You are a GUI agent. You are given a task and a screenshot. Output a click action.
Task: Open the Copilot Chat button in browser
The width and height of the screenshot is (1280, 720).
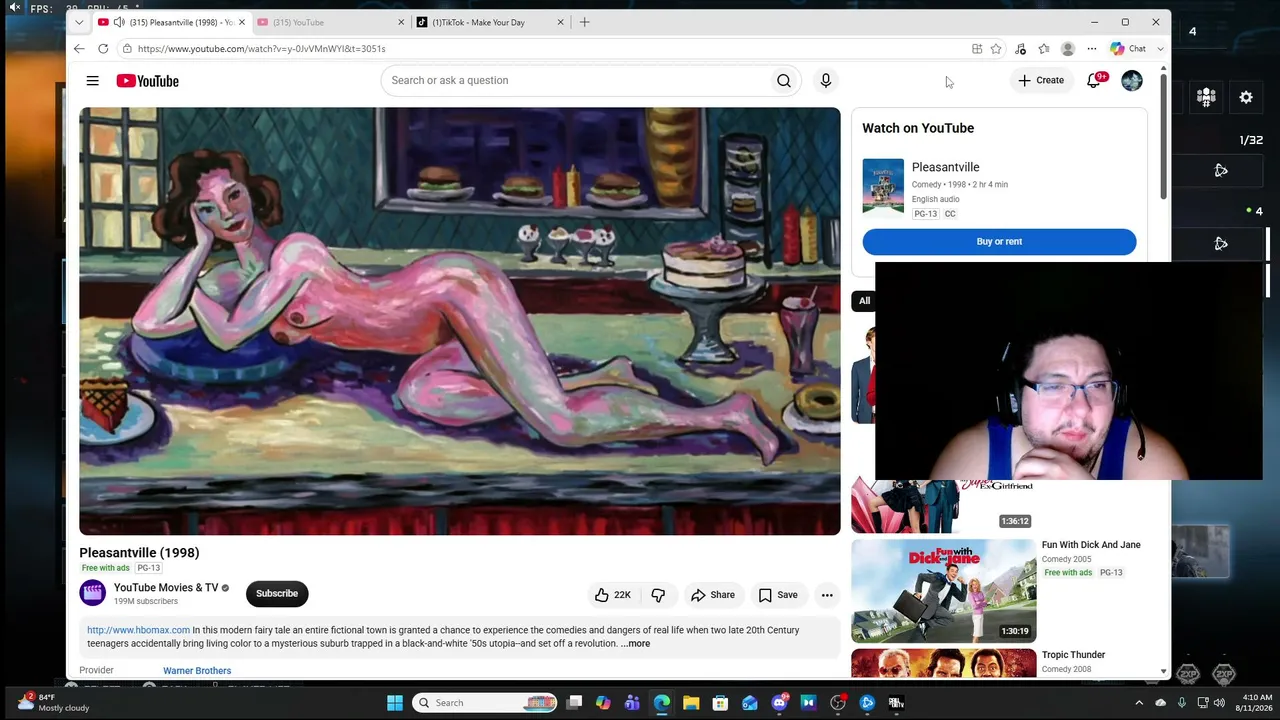[x=1128, y=48]
